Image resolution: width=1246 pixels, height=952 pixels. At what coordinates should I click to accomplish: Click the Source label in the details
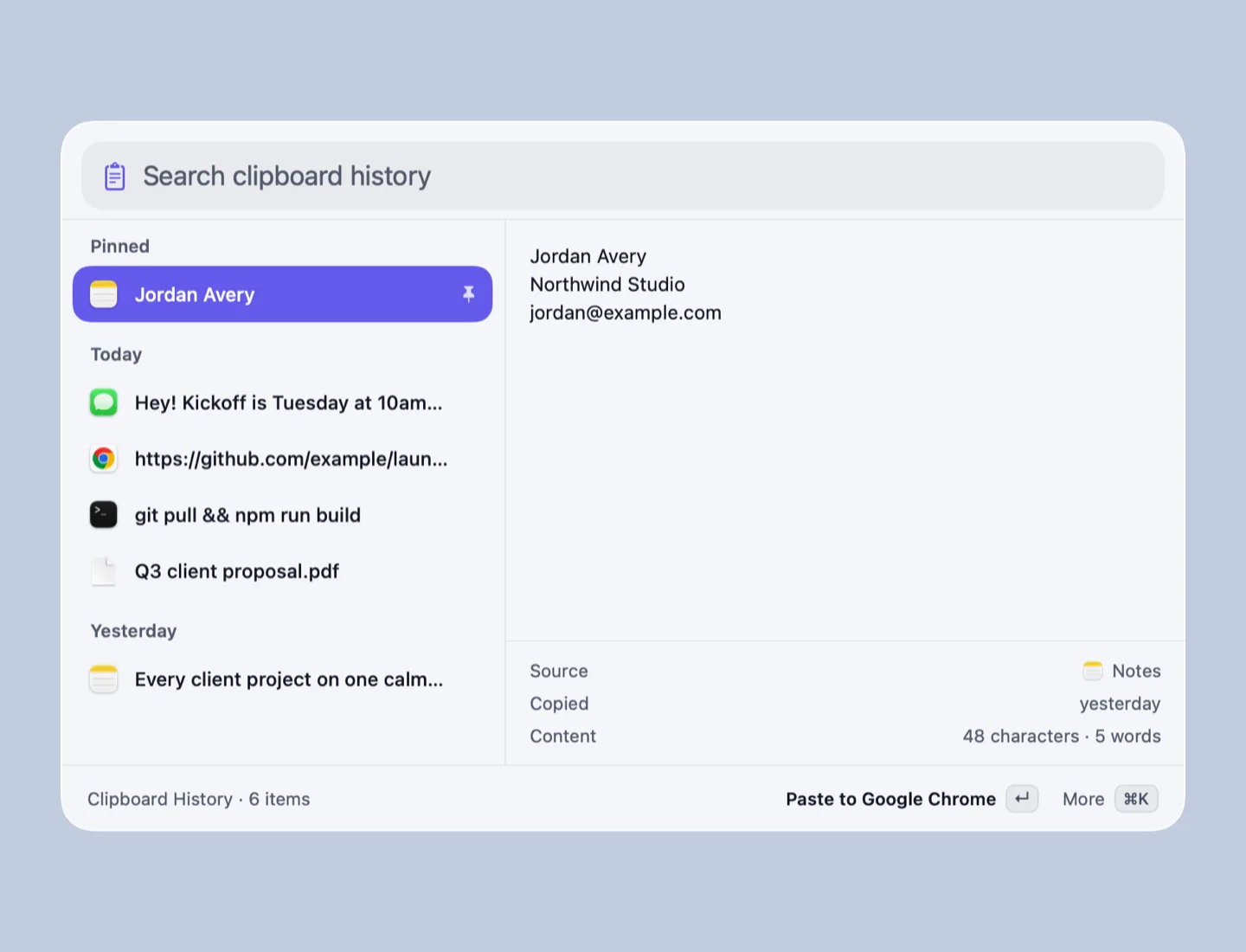559,671
